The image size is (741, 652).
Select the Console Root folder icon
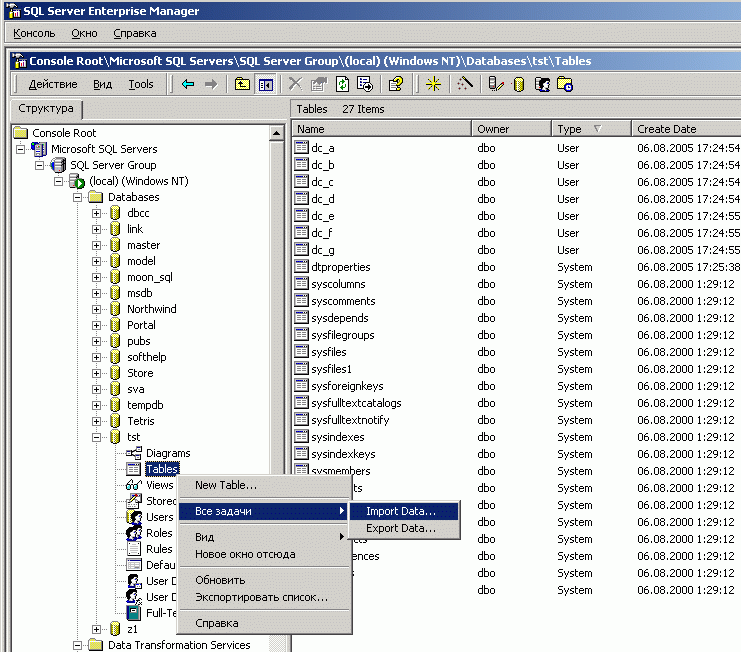pyautogui.click(x=21, y=133)
